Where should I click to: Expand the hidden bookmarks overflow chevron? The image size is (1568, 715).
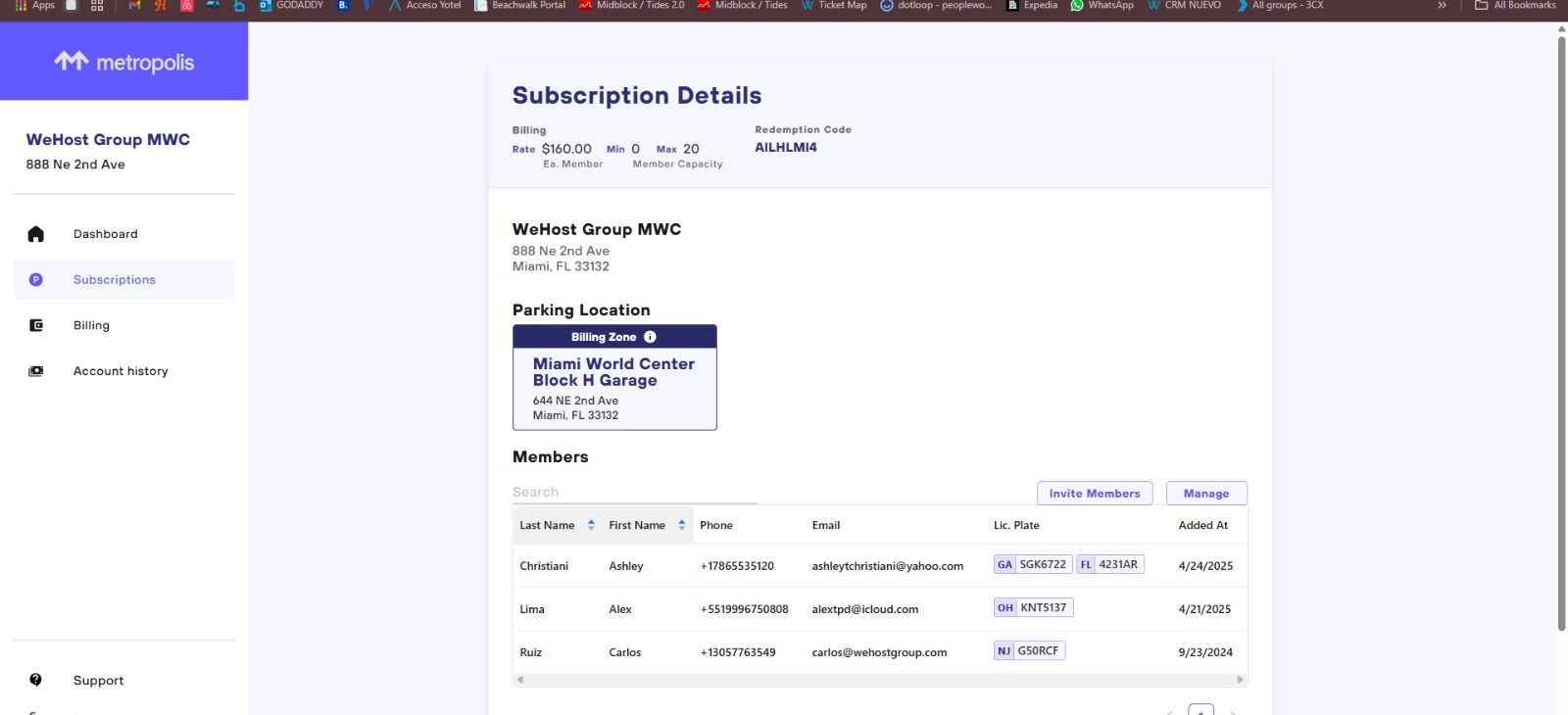click(x=1442, y=5)
